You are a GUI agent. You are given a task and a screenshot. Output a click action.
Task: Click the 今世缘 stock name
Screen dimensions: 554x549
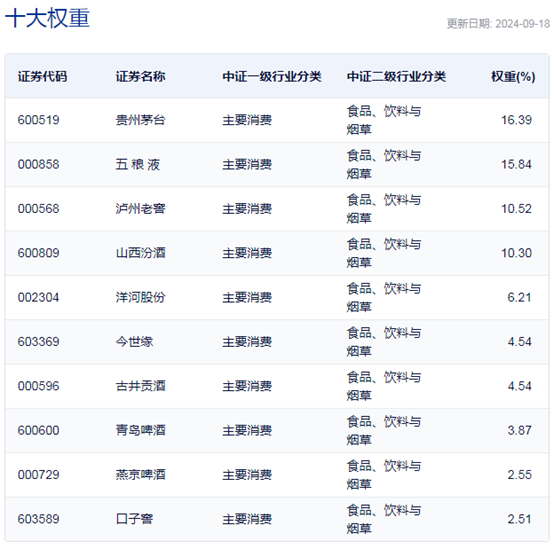[x=134, y=342]
